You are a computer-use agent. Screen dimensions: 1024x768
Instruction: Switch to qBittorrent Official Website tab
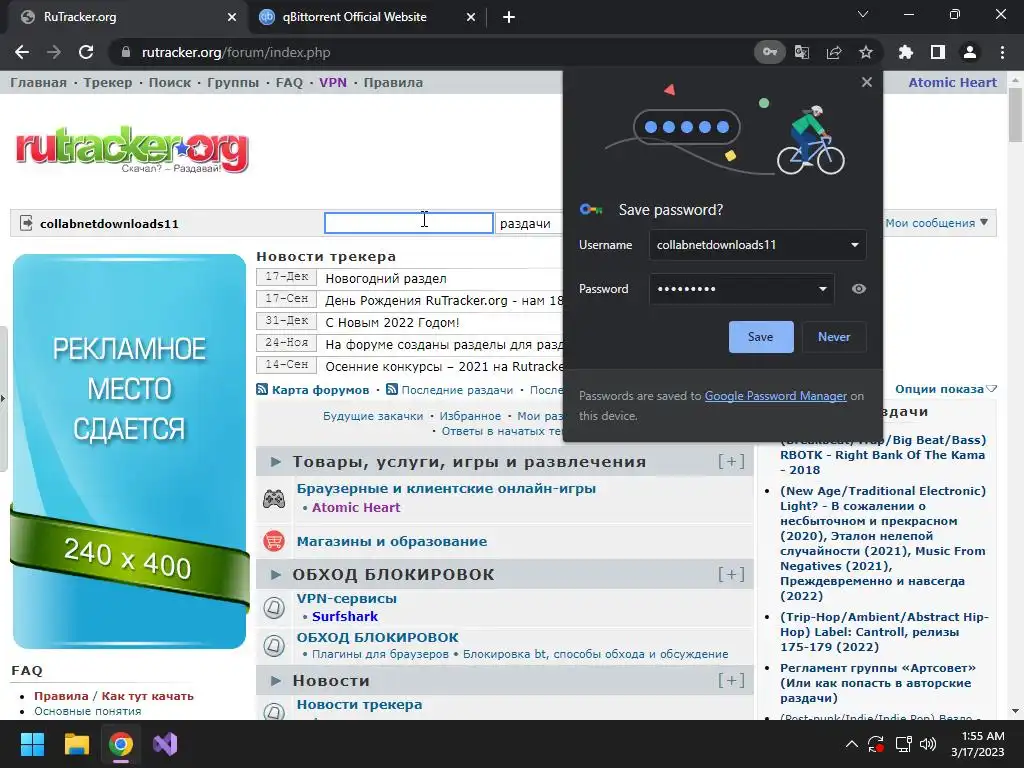coord(356,17)
